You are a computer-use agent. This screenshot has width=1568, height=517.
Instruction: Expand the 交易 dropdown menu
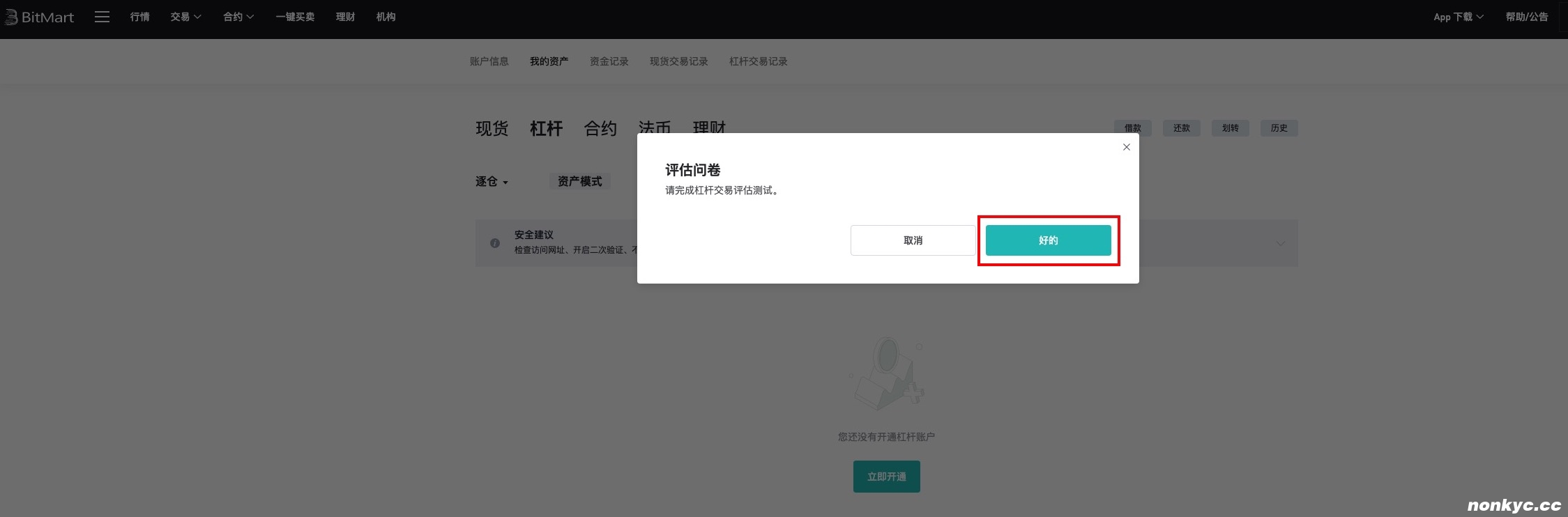tap(185, 17)
